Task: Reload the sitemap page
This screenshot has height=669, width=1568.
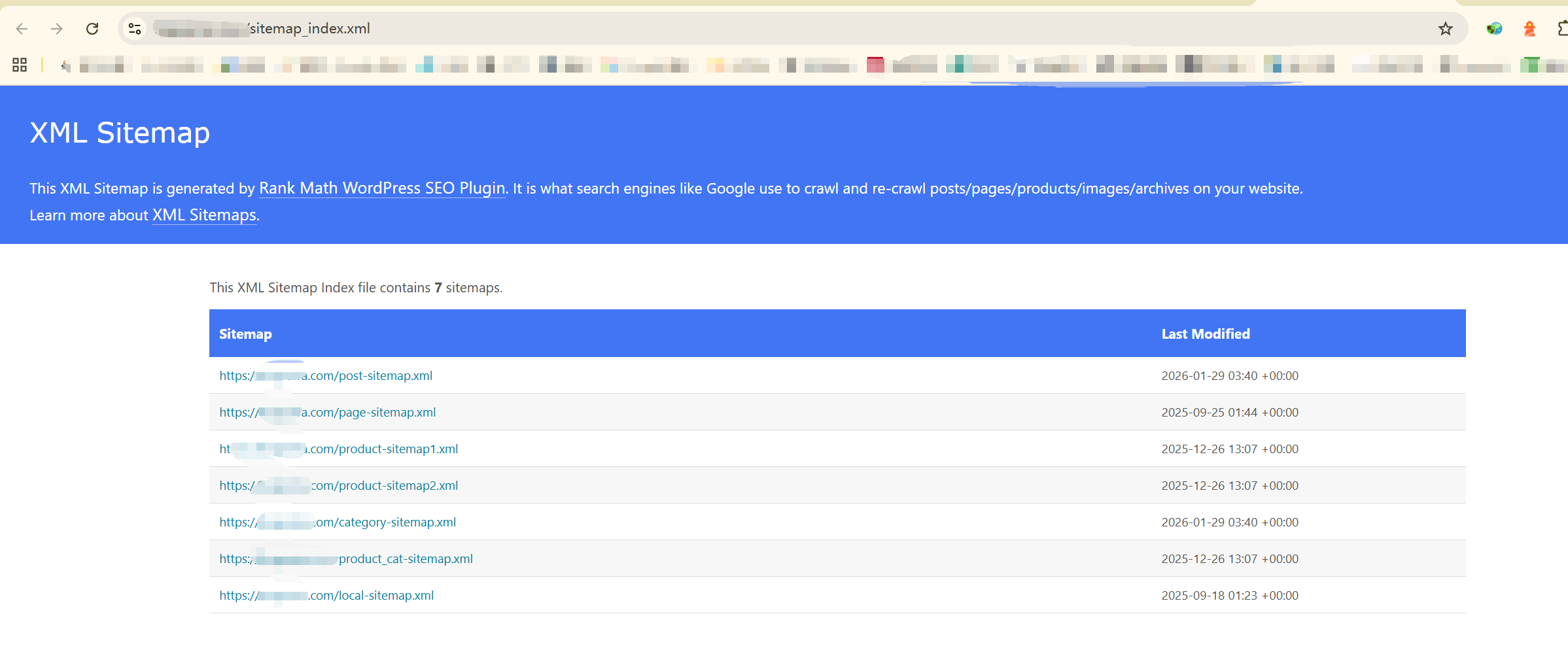Action: [x=92, y=29]
